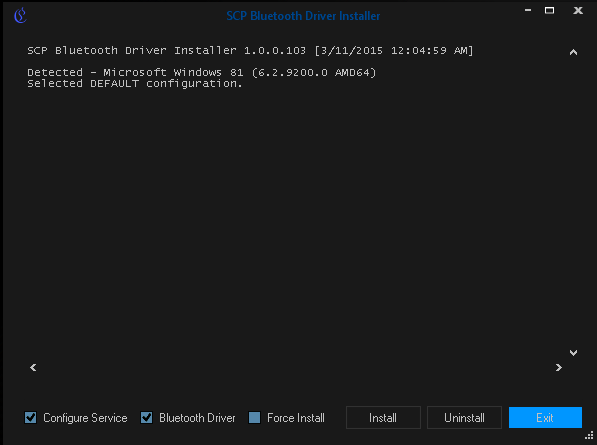Screen dimensions: 597x445
Task: Click the Uninstall button
Action: coord(464,418)
